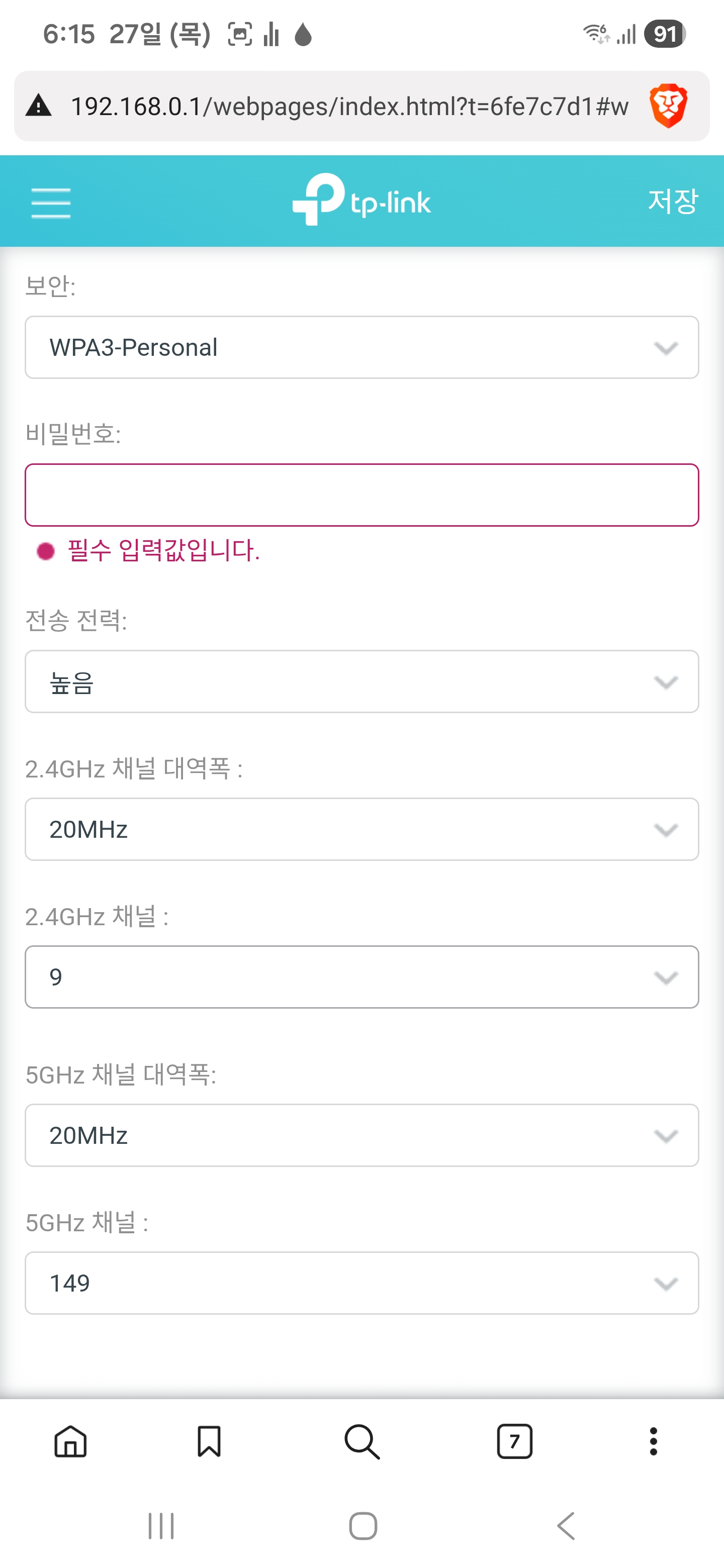Tap the search magnifier icon
This screenshot has height=1568, width=724.
(361, 1441)
